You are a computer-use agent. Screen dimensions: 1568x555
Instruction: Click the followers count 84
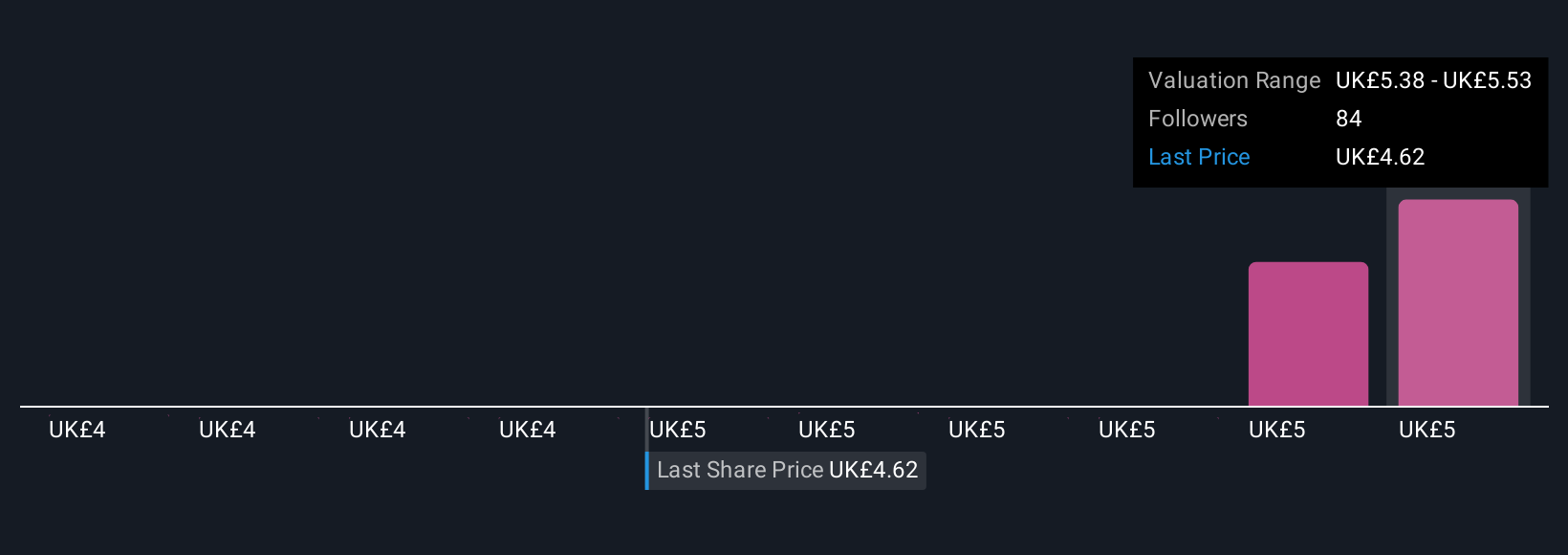1348,119
